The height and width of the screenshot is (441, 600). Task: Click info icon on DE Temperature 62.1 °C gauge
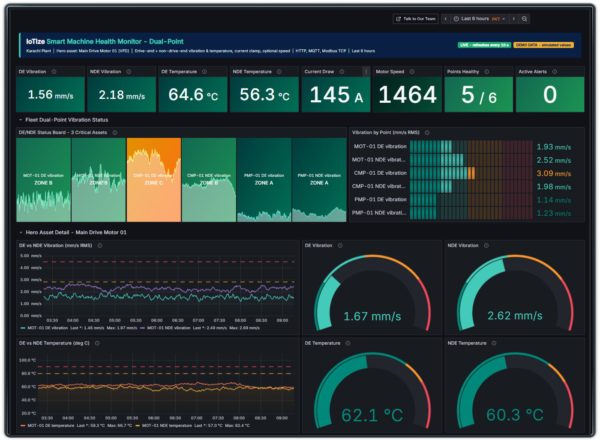click(347, 343)
